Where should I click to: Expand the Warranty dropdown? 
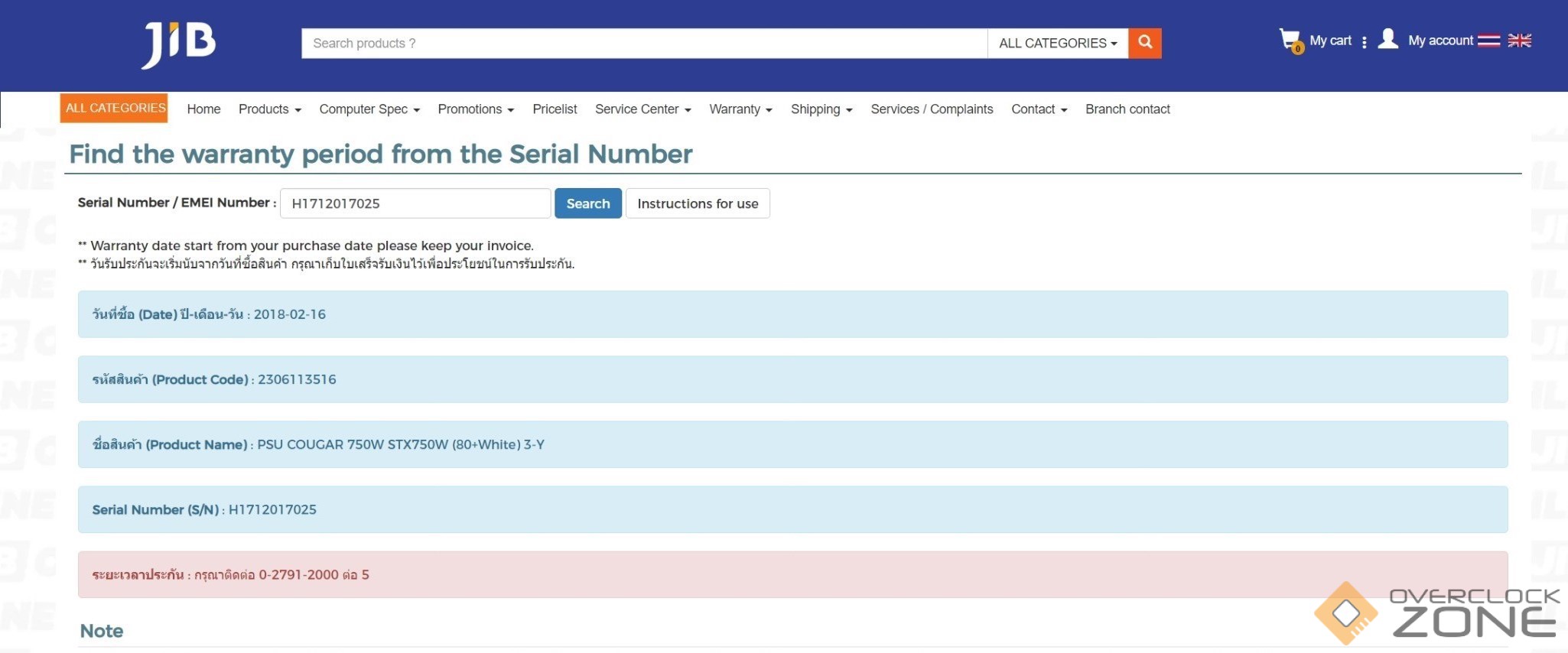pyautogui.click(x=740, y=109)
